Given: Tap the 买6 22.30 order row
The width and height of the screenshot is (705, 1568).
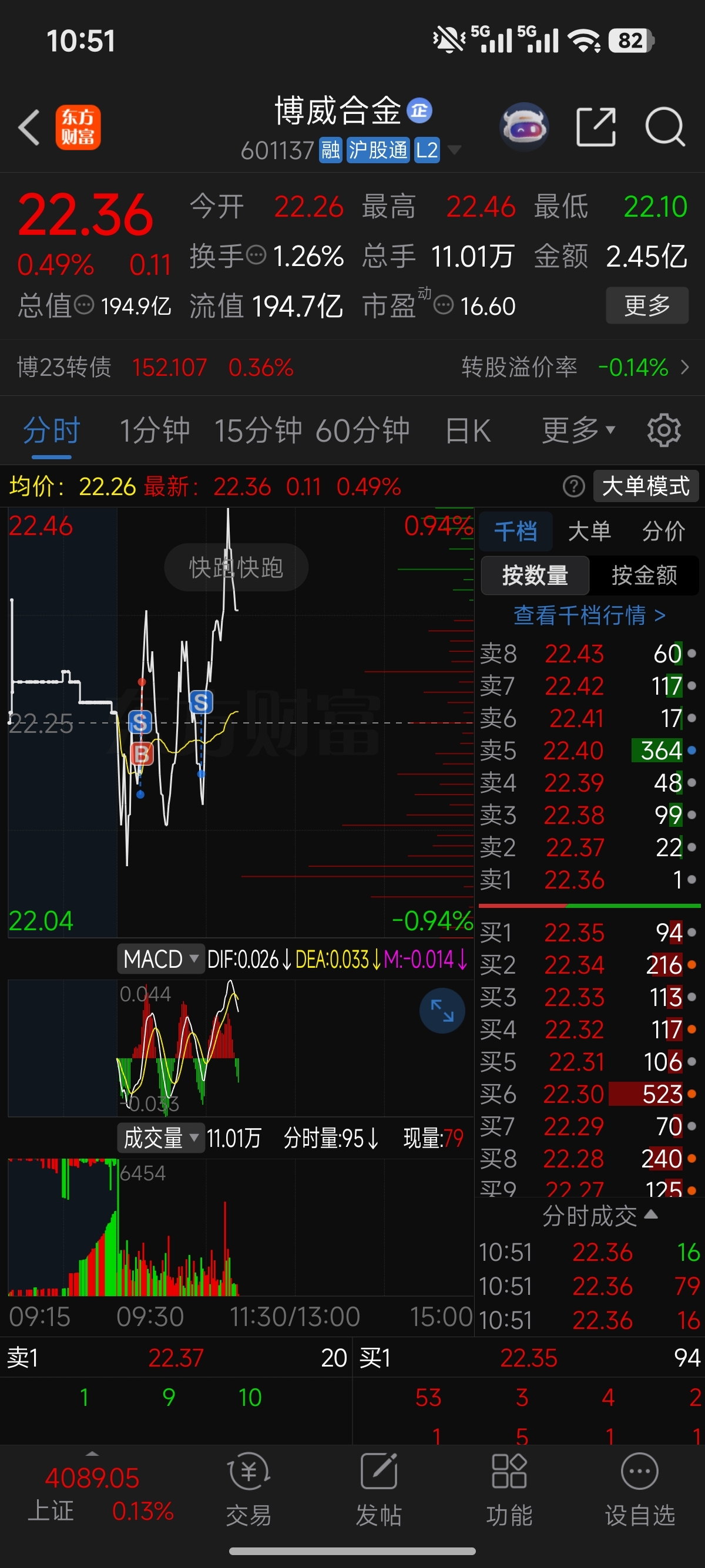Looking at the screenshot, I should pos(588,1094).
